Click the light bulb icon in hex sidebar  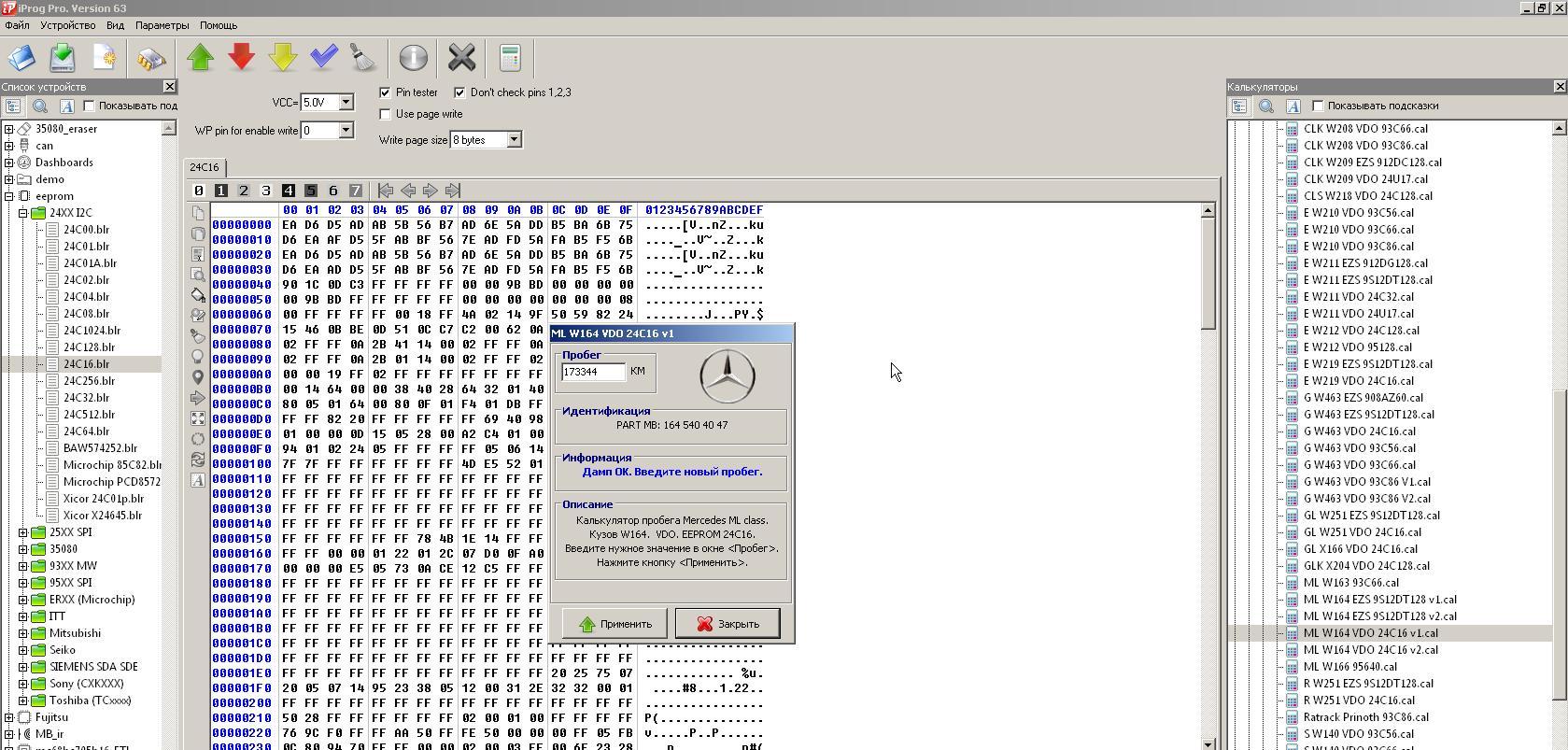pos(198,357)
